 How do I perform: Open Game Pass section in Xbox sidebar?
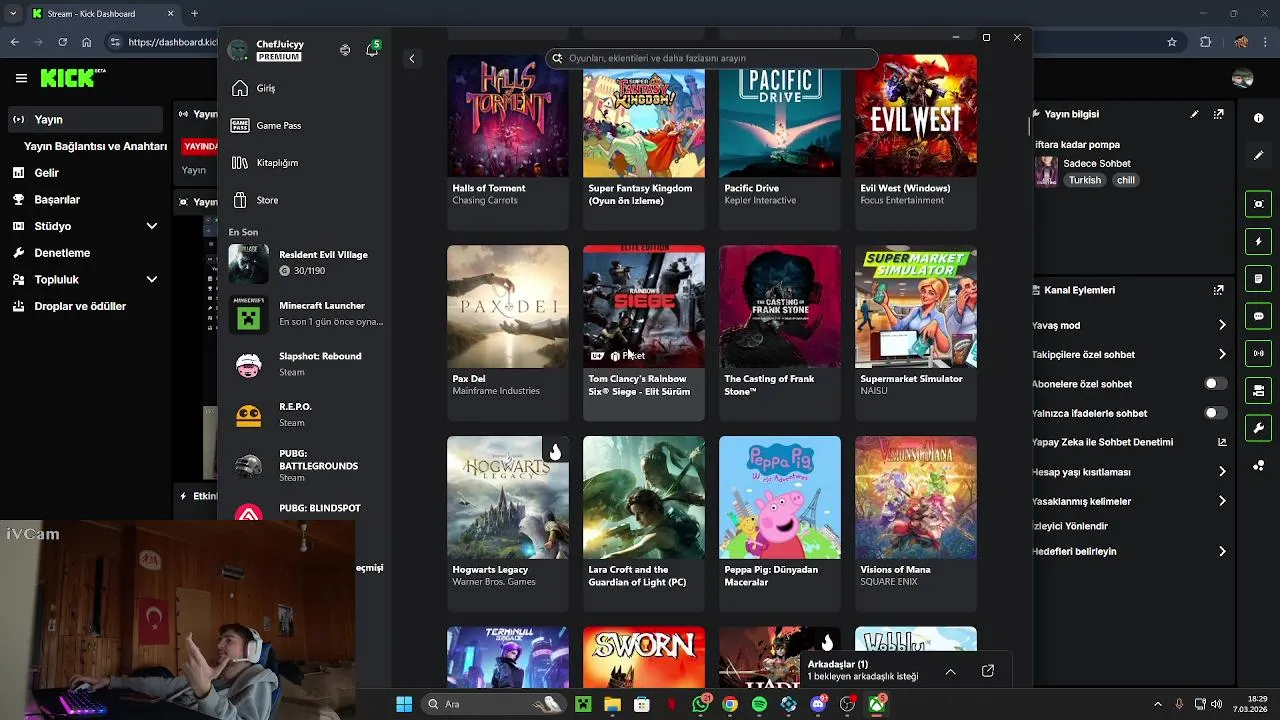pyautogui.click(x=303, y=125)
